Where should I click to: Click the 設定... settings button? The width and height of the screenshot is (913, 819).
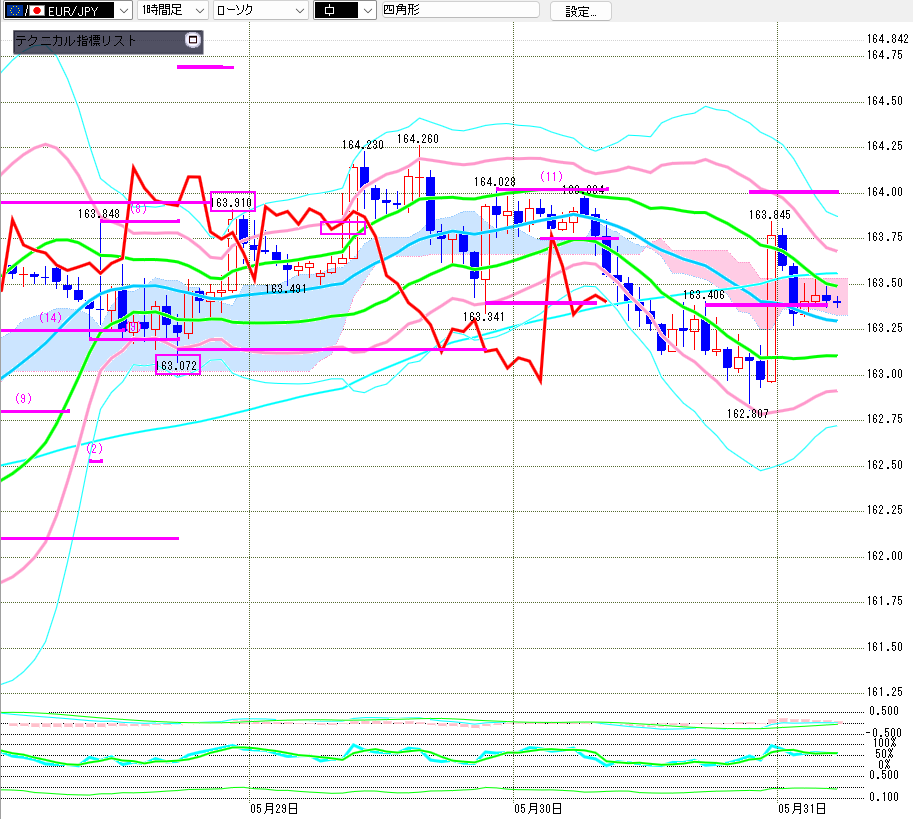coord(581,11)
